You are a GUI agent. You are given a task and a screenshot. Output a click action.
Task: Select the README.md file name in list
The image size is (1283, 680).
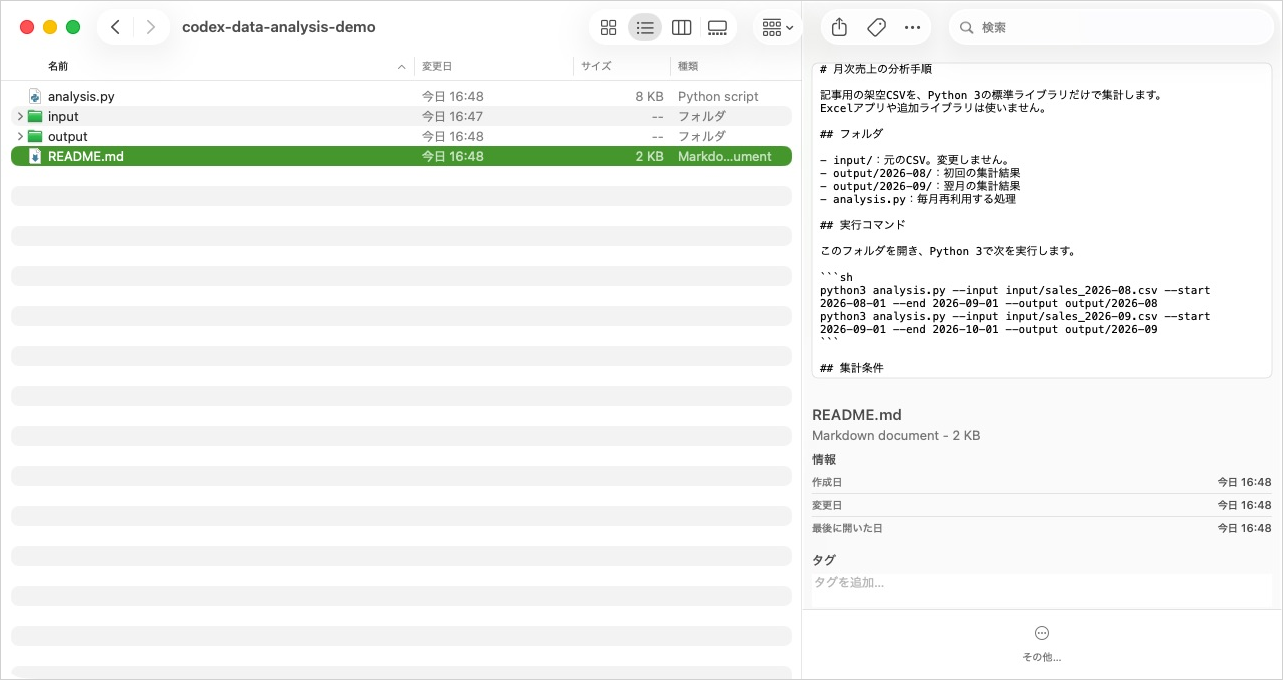click(x=86, y=157)
